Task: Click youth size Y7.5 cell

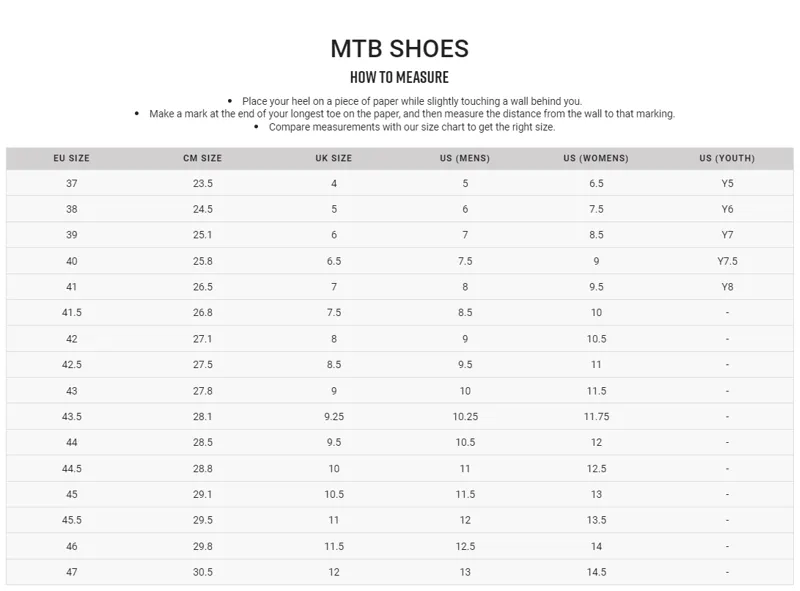Action: (x=727, y=261)
